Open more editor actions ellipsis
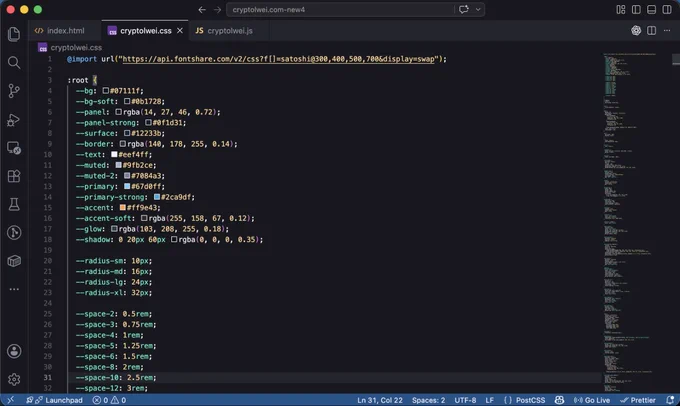The width and height of the screenshot is (680, 406). (667, 30)
